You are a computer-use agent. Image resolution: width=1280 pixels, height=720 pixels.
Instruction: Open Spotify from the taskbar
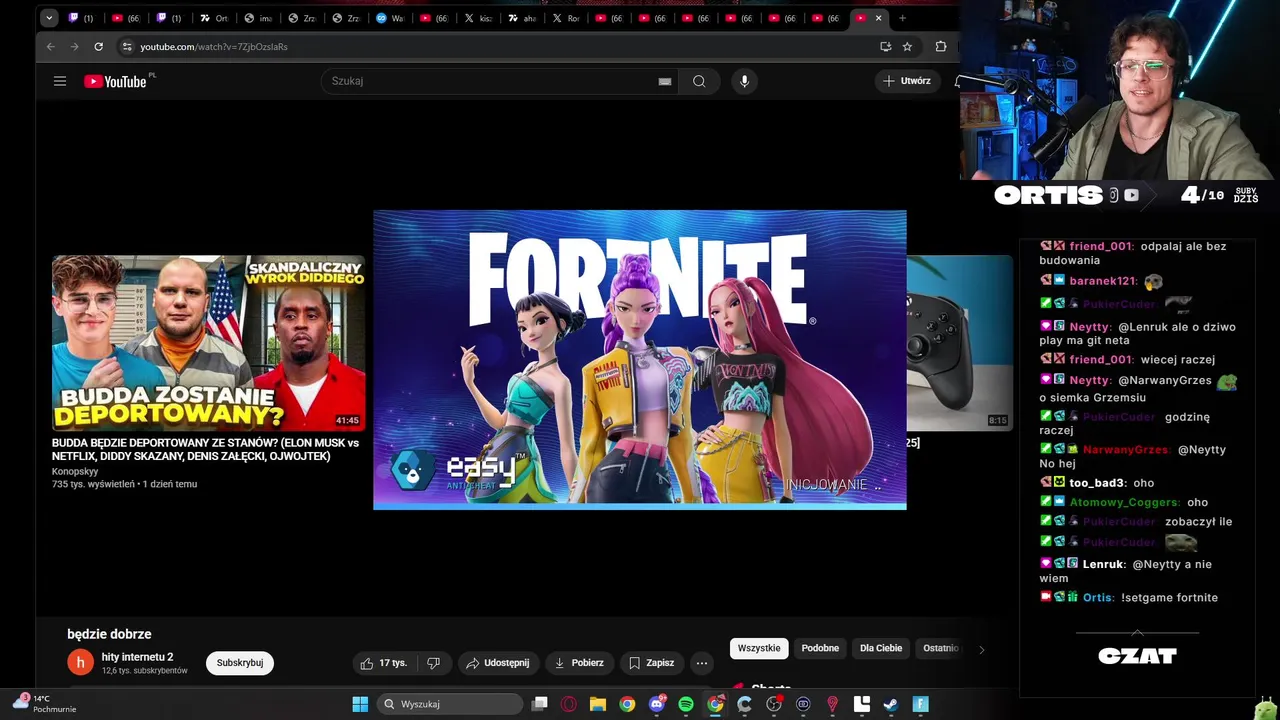coord(686,704)
